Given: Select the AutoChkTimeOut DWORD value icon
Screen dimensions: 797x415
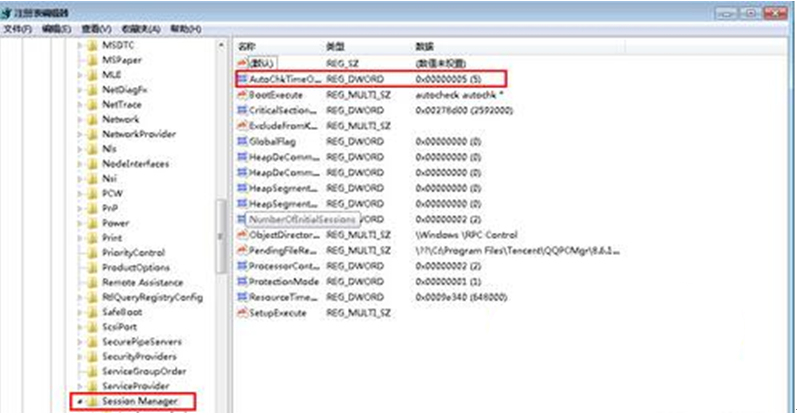Looking at the screenshot, I should [x=241, y=78].
